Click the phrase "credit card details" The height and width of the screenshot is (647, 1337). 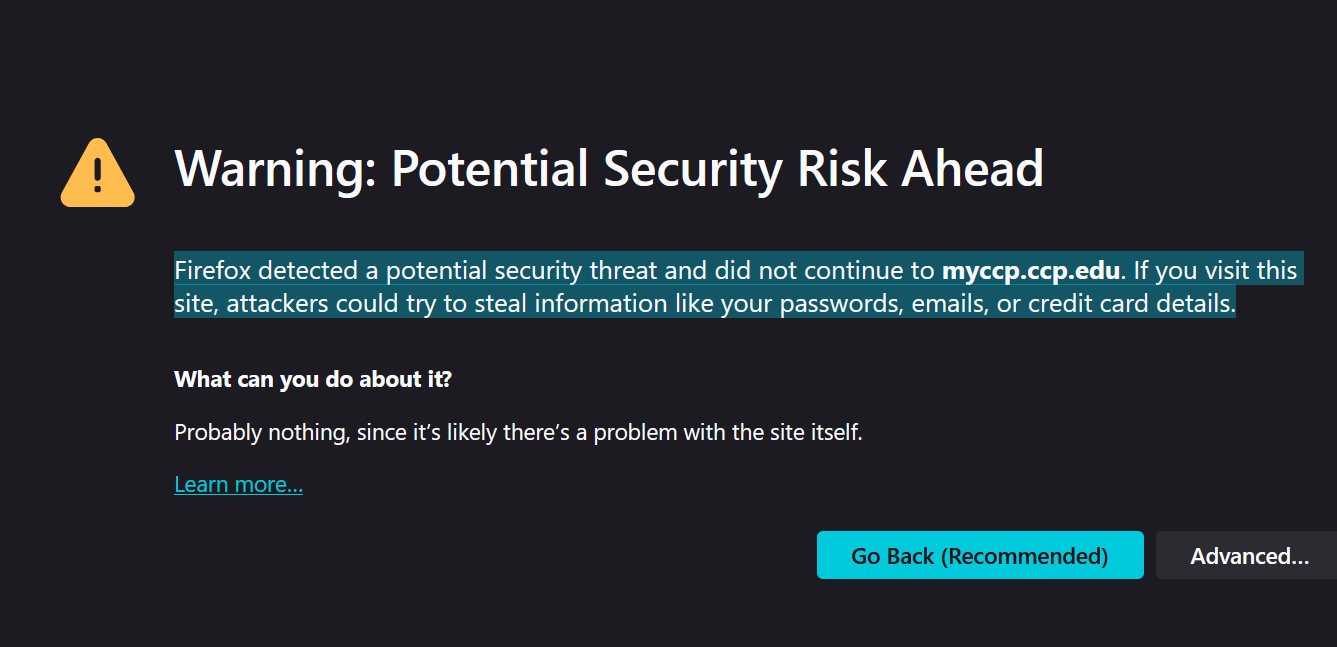[x=1129, y=303]
